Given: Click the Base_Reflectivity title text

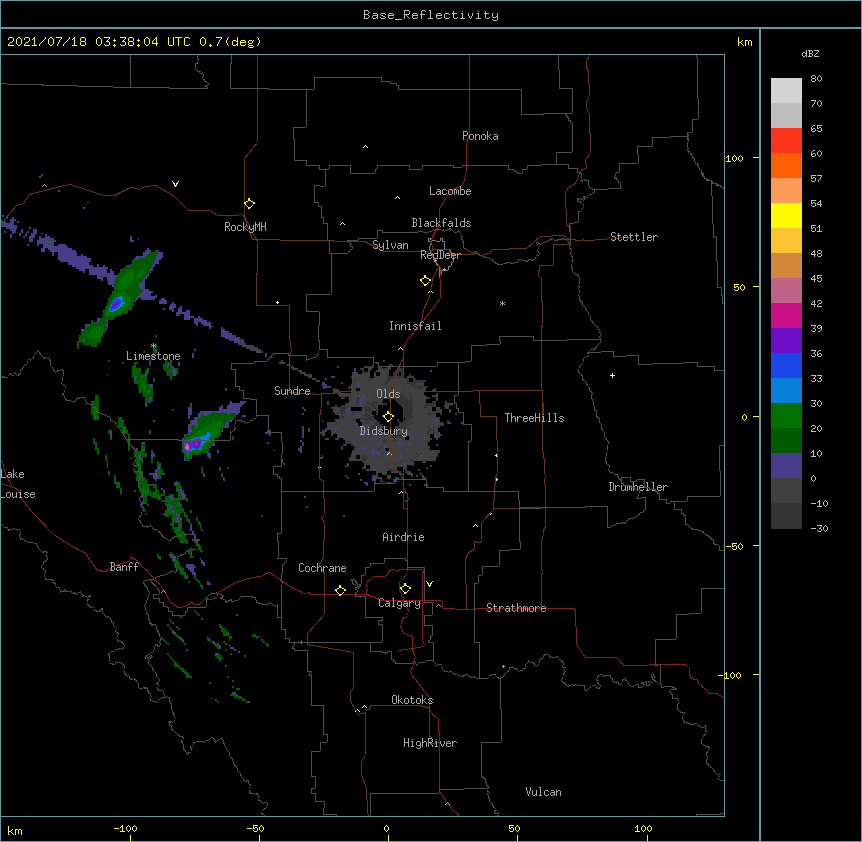Looking at the screenshot, I should click(x=431, y=15).
